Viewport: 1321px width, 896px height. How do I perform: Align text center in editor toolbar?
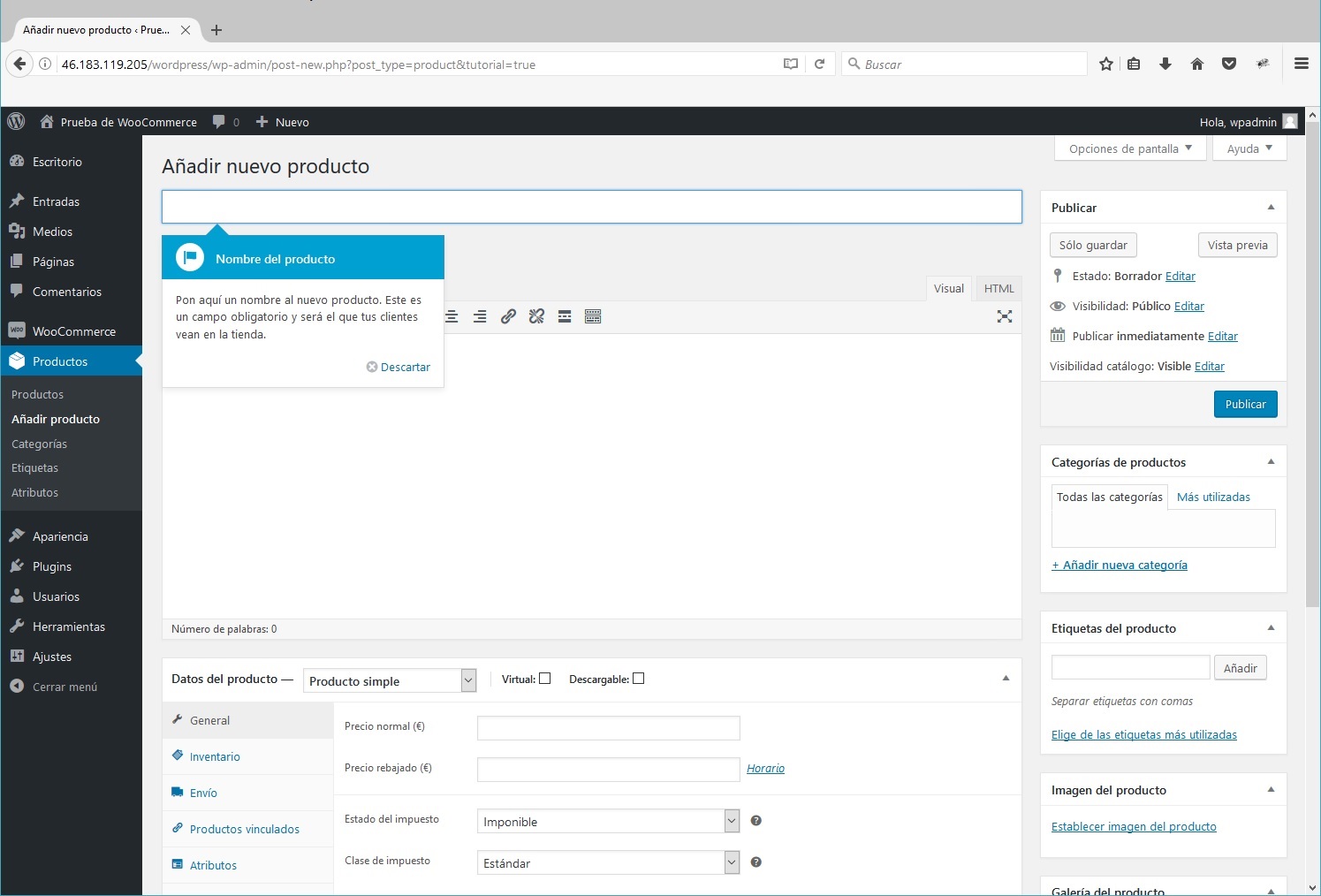click(x=452, y=316)
